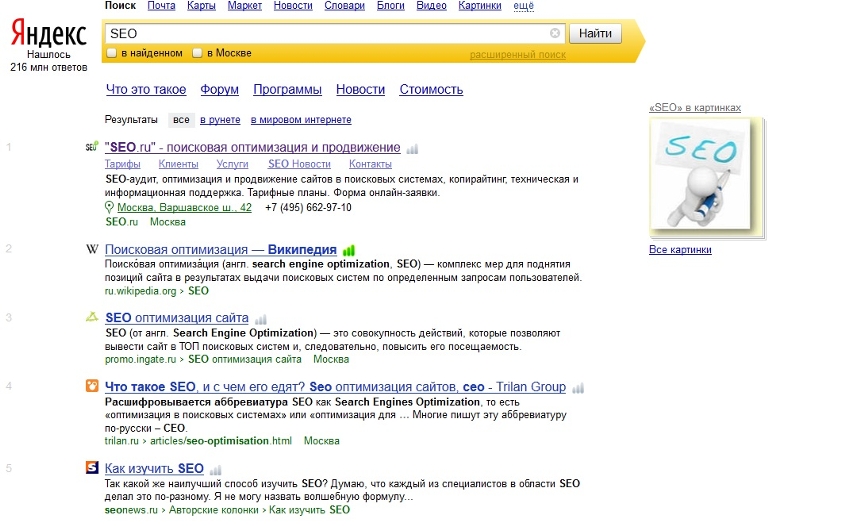Click the promo.ingate.ru URL
The width and height of the screenshot is (845, 526).
point(140,359)
